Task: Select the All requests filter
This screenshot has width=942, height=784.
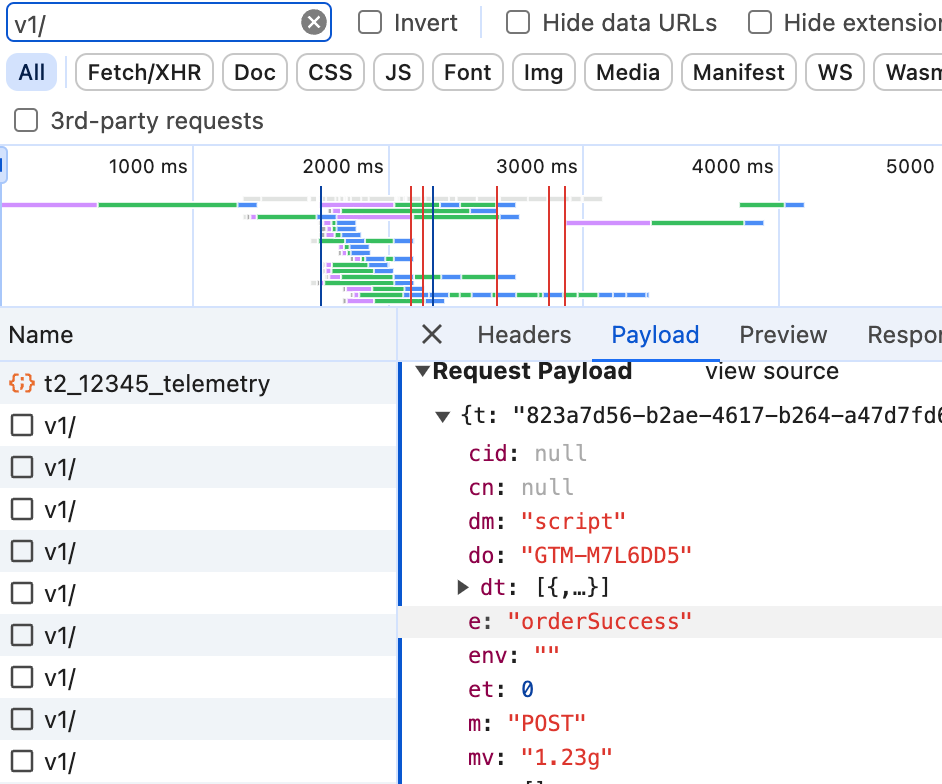Action: 29,72
